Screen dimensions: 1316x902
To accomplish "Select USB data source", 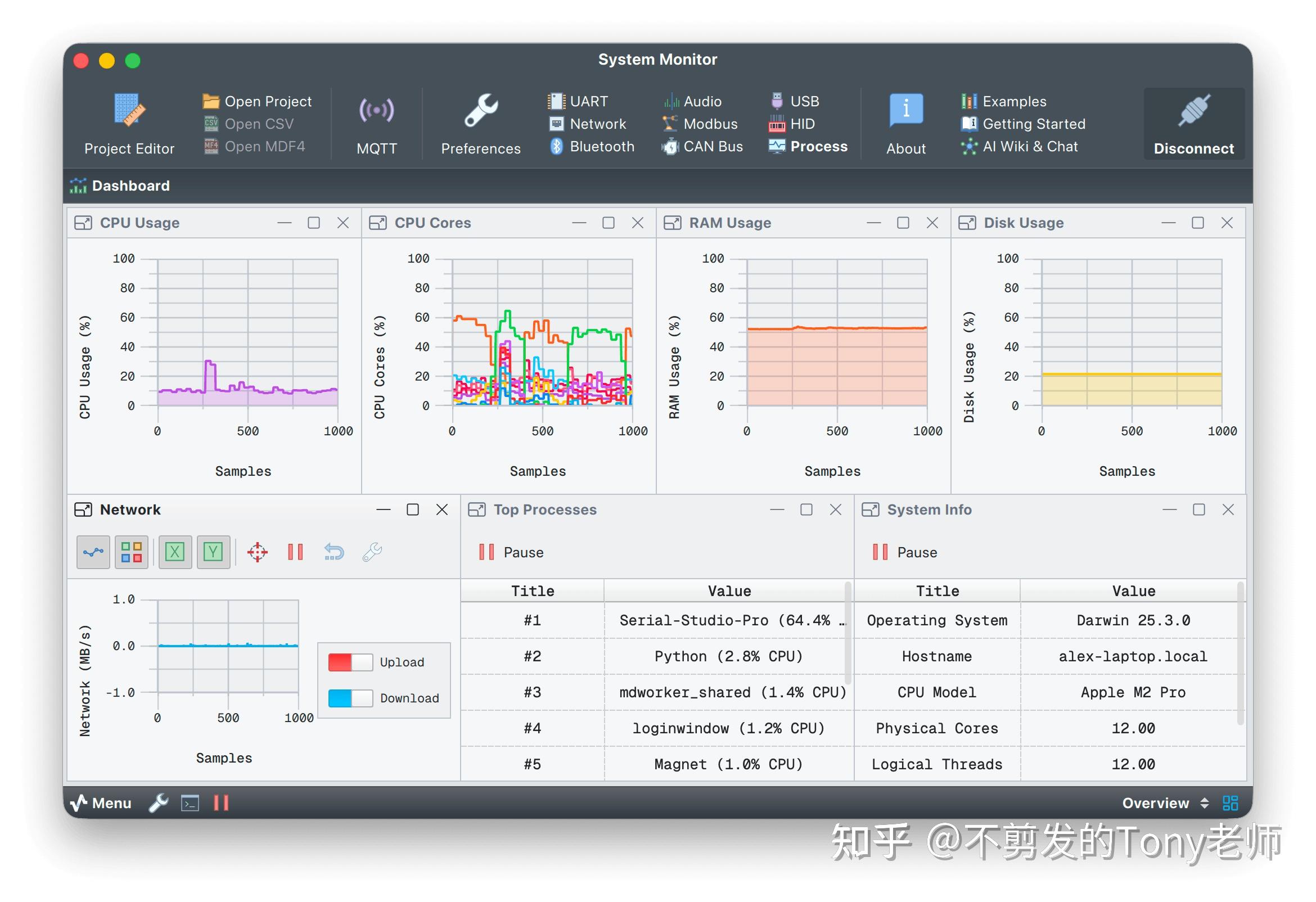I will pos(794,101).
